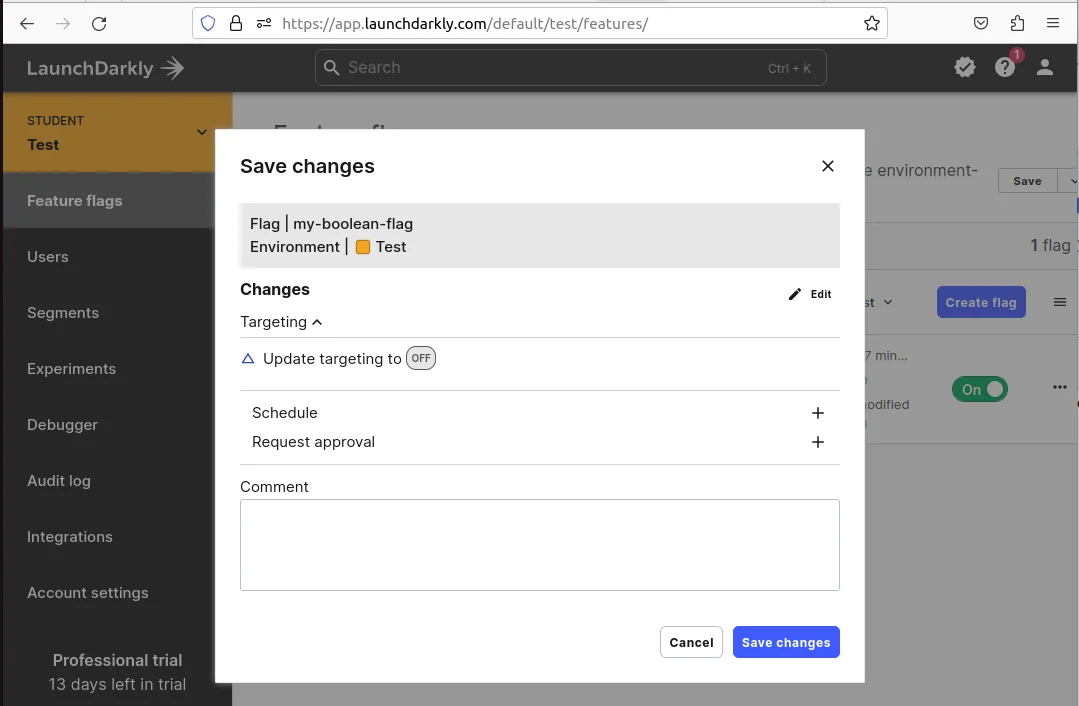Screen dimensions: 1079x706
Task: Click the plus icon next to Request approval
Action: [818, 442]
